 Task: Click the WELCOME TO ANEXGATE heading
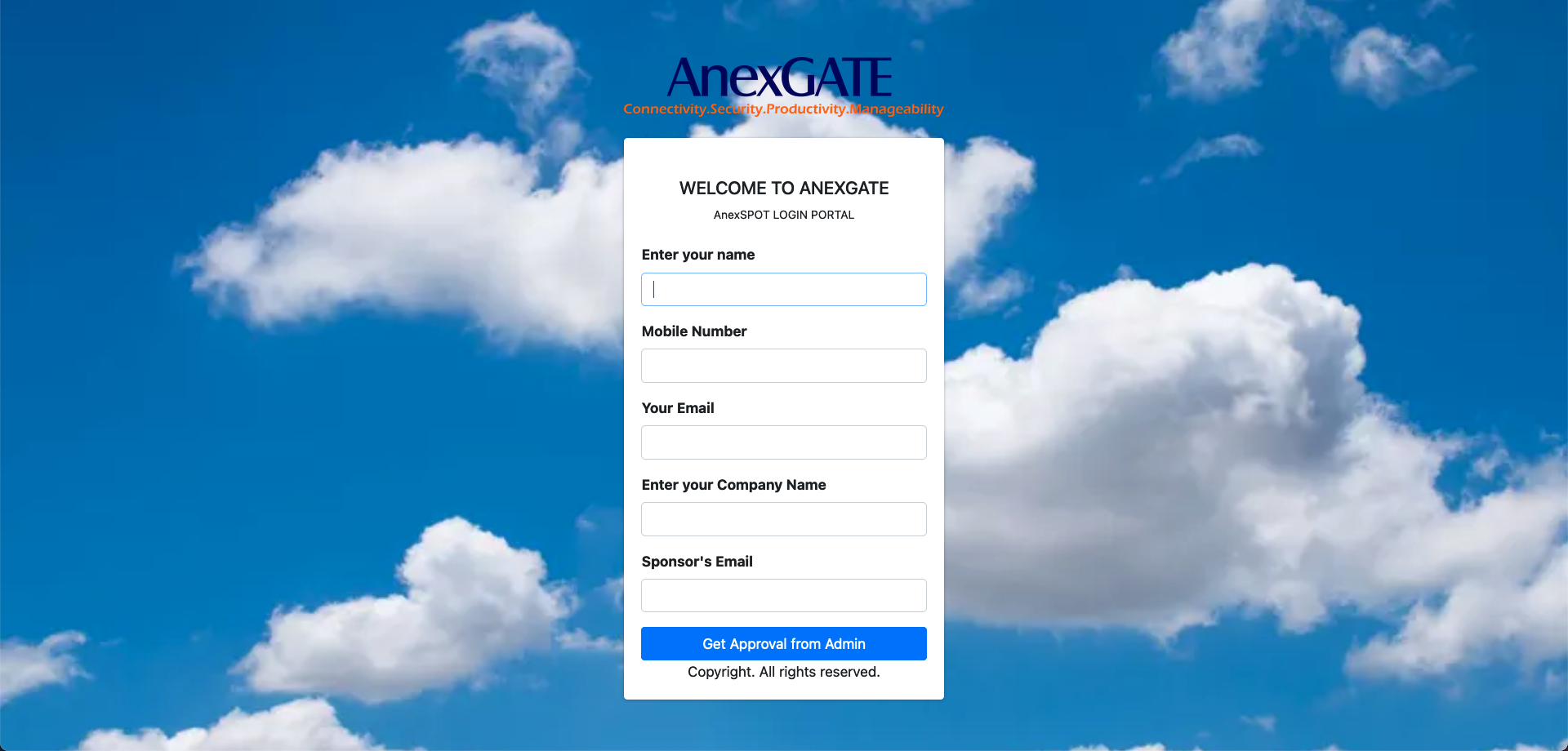pyautogui.click(x=783, y=189)
